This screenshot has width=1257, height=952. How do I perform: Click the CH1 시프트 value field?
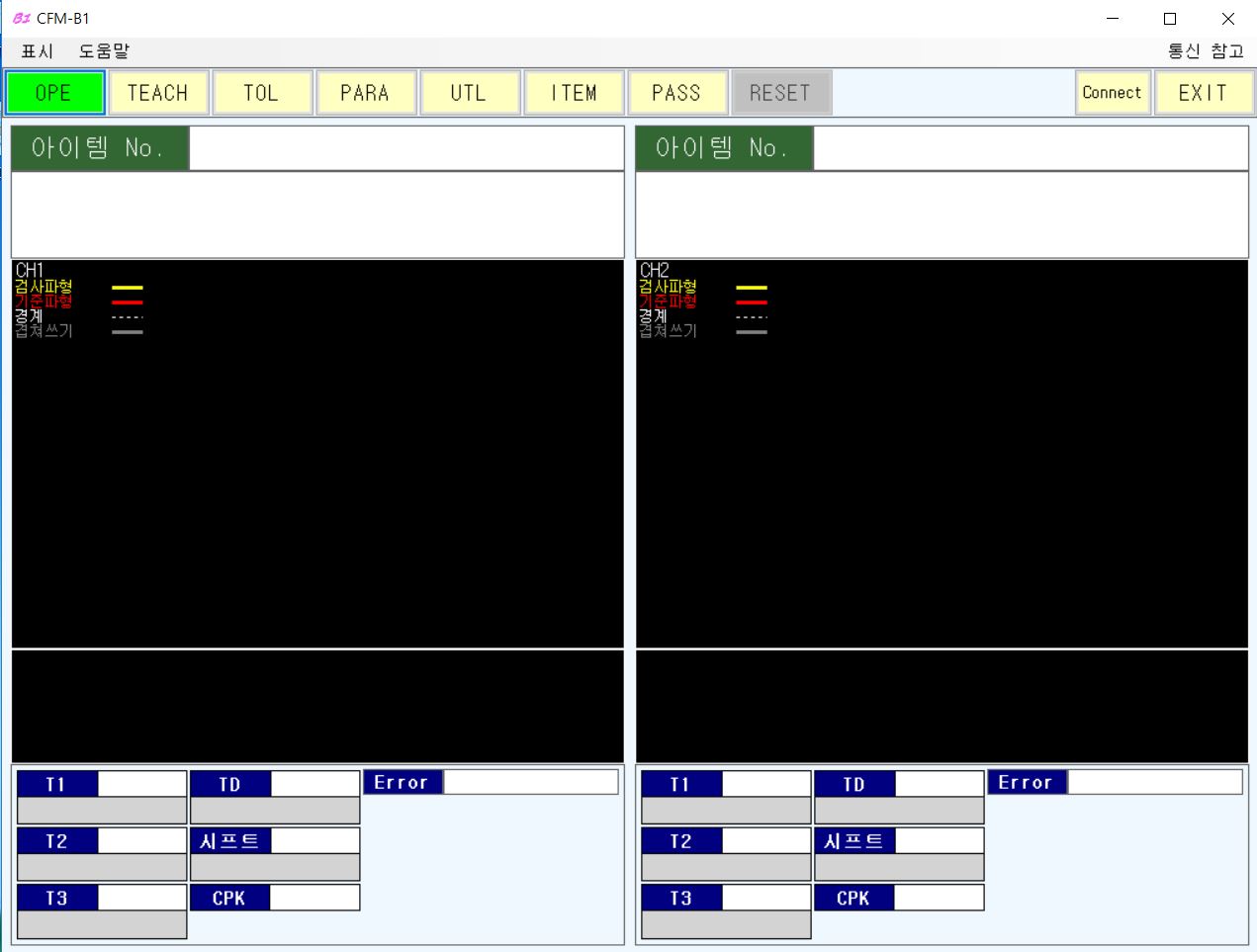click(314, 840)
